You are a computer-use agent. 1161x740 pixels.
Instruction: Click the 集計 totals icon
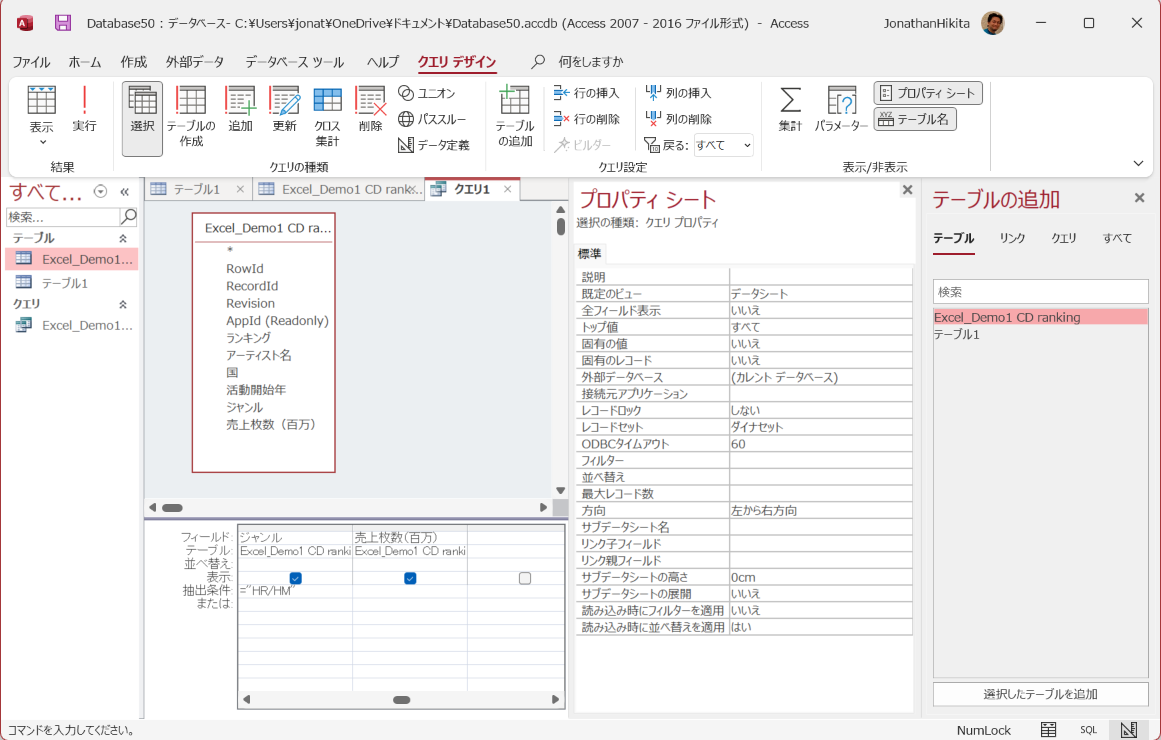pos(790,113)
